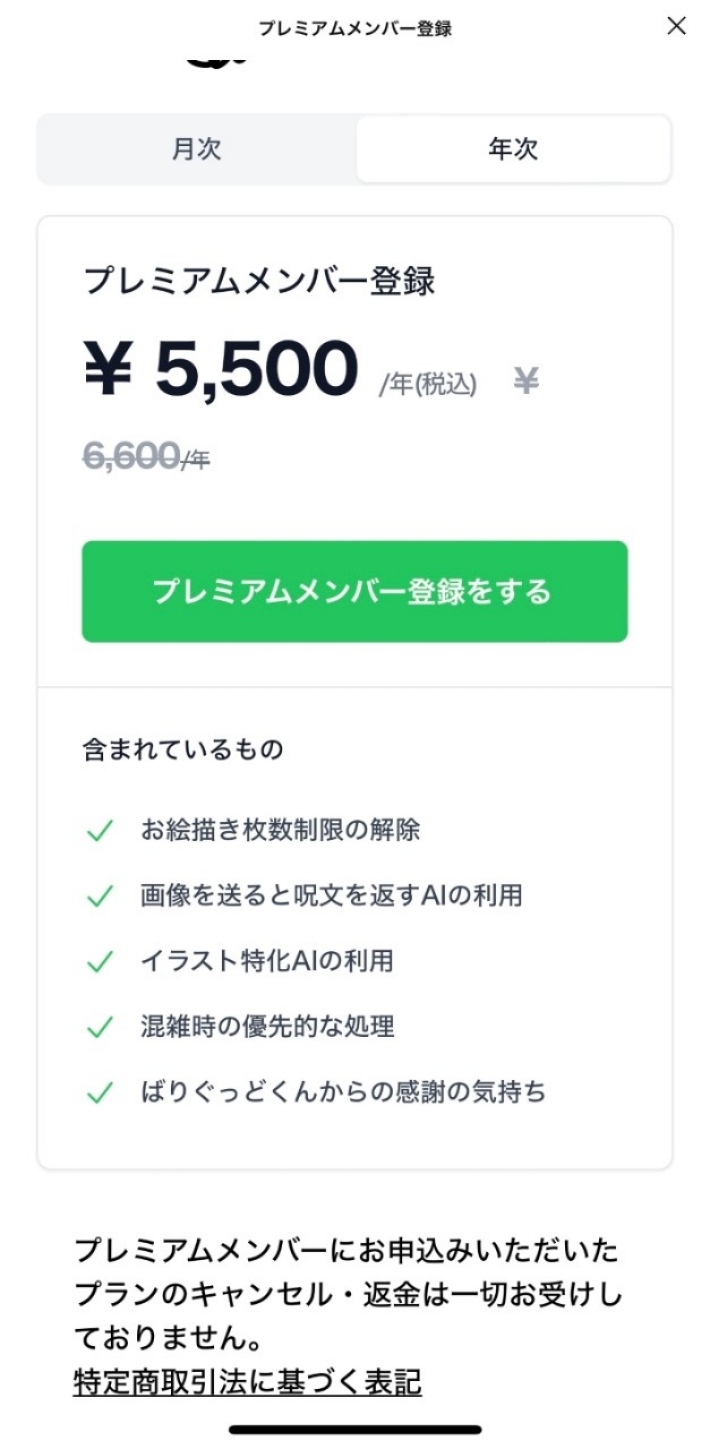Image resolution: width=710 pixels, height=1449 pixels.
Task: Tap the home indicator bar at the bottom
Action: (355, 1430)
